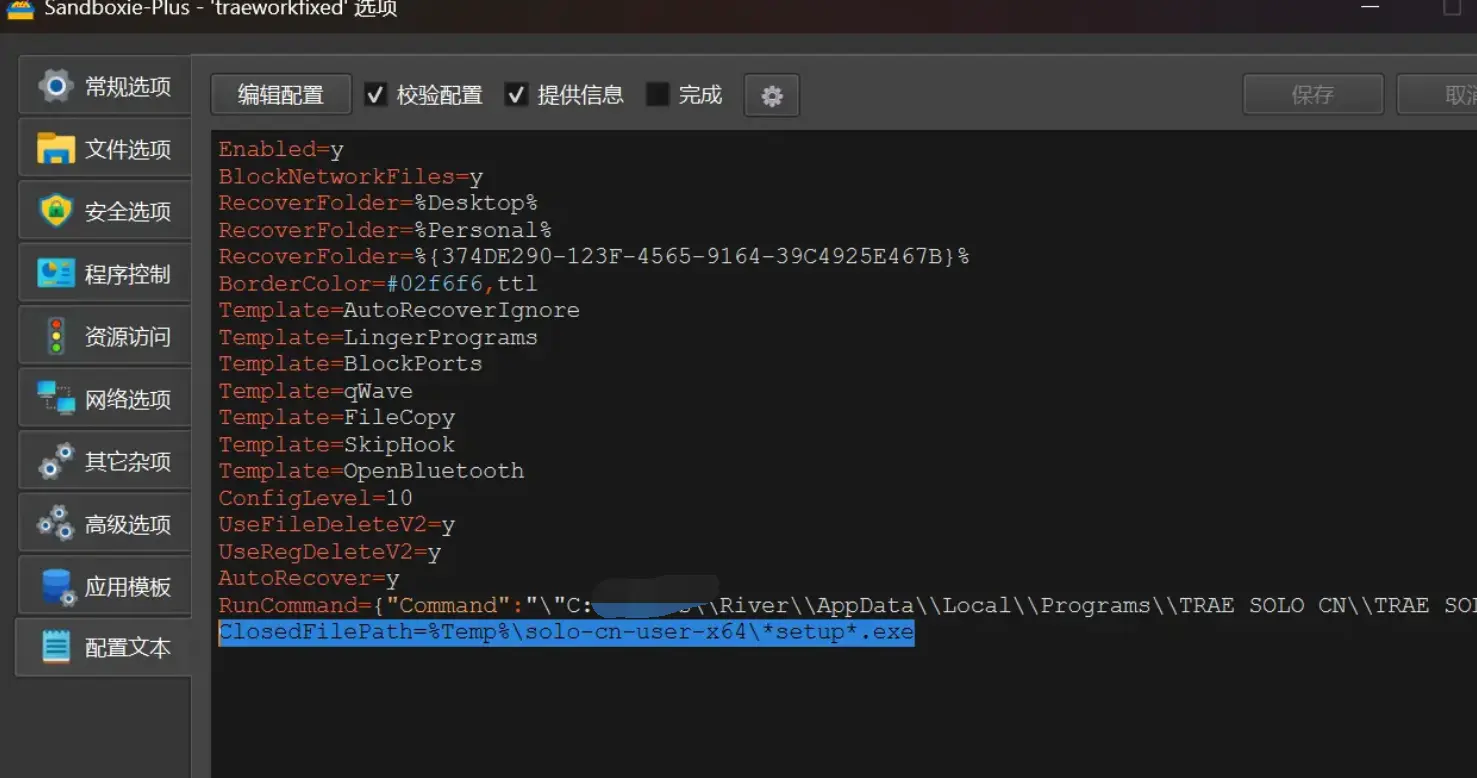
Task: Click the RecoverFolder=%Desktop% line
Action: [378, 203]
